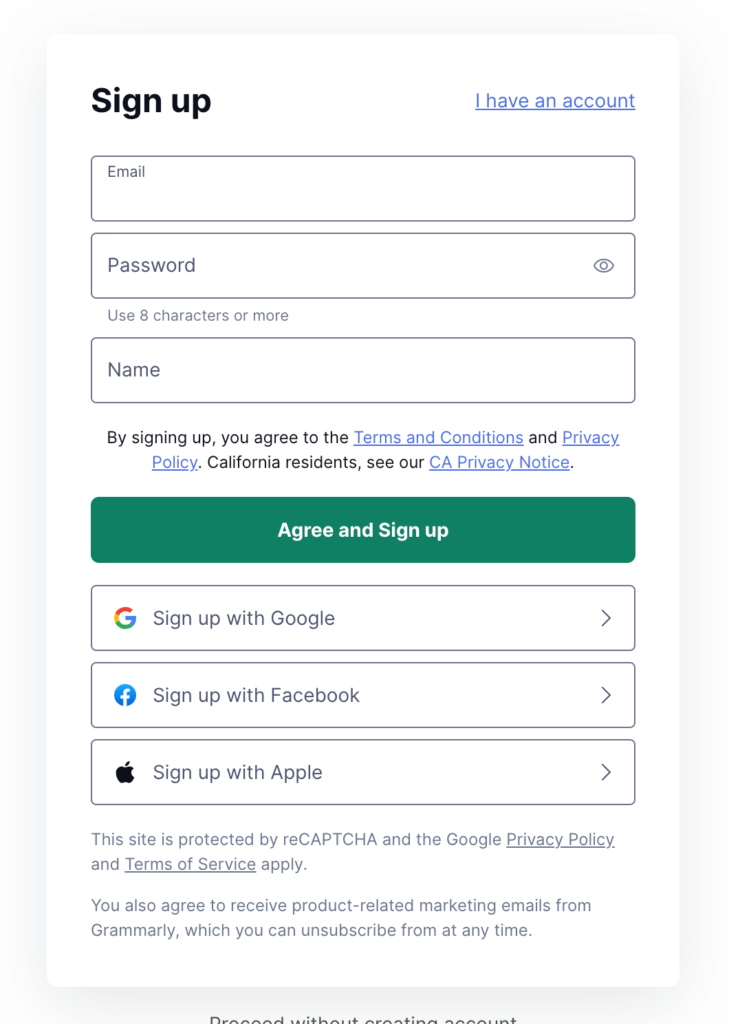The image size is (729, 1024).
Task: Click the eye icon in the Password field
Action: pos(604,265)
